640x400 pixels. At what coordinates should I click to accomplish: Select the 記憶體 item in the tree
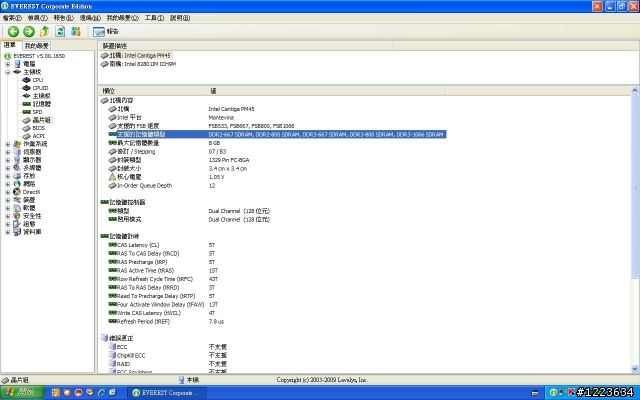click(x=42, y=104)
